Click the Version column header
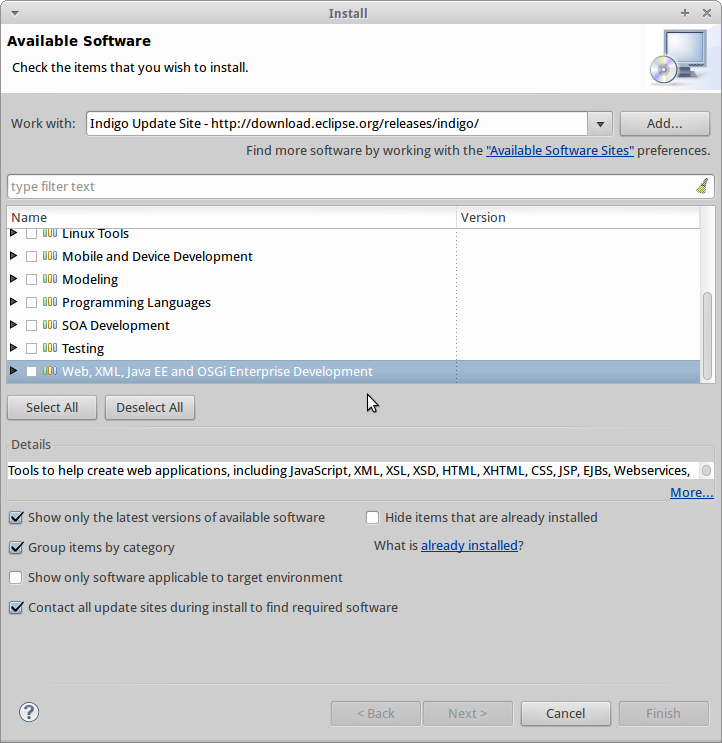722x743 pixels. [x=578, y=217]
